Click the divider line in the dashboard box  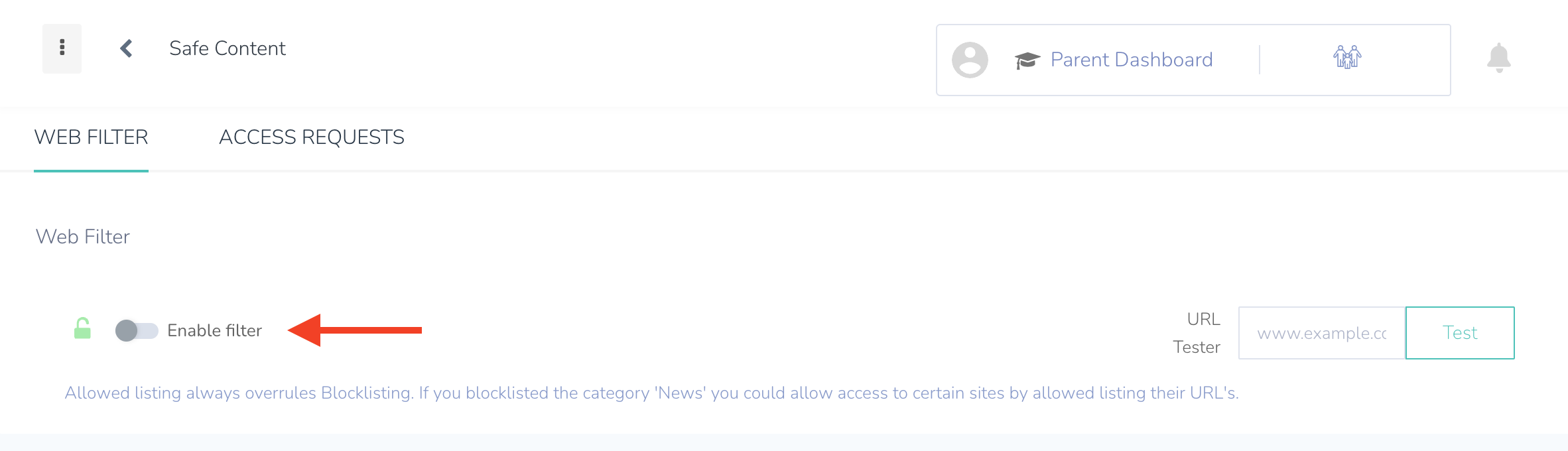1259,60
